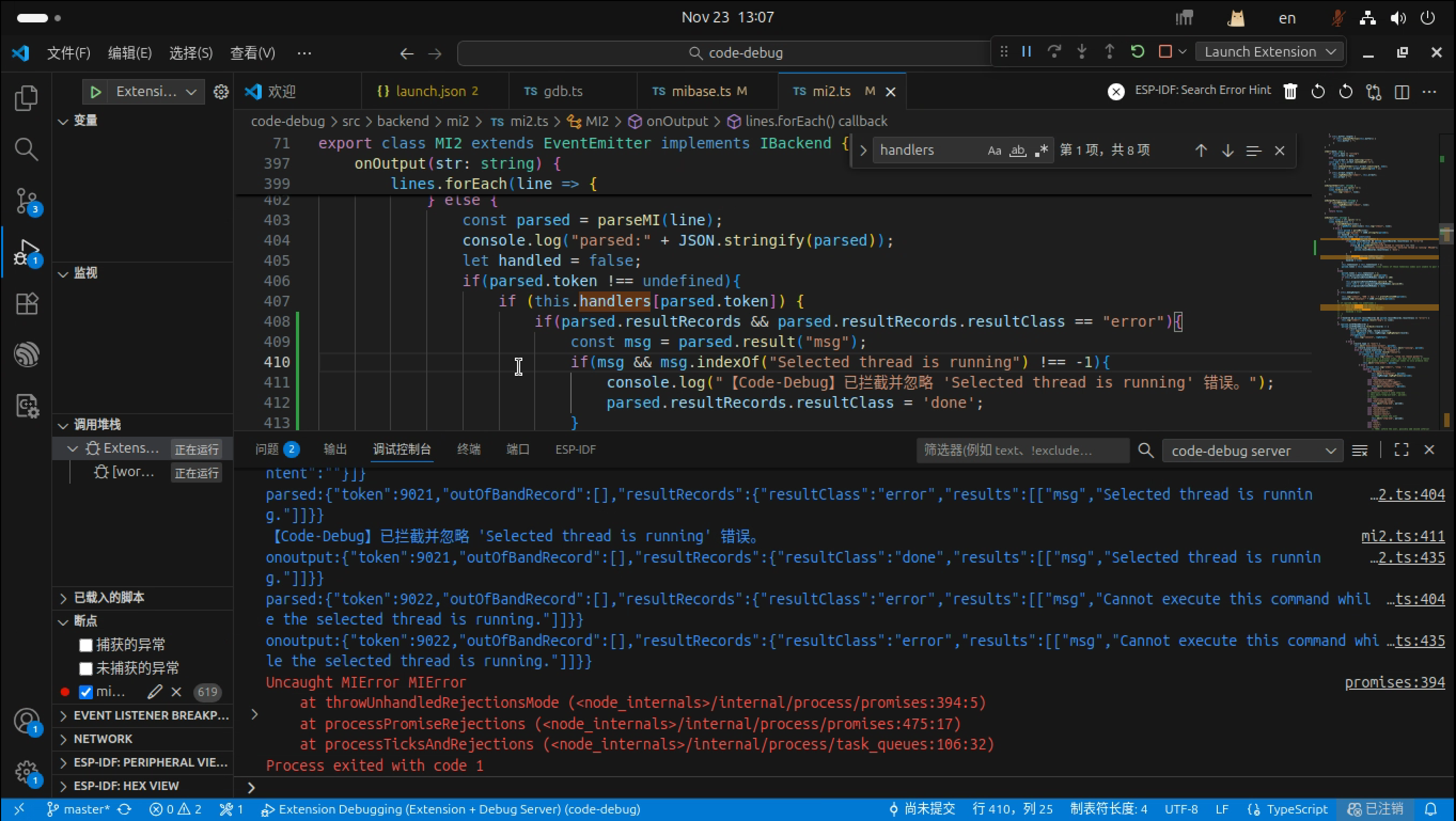This screenshot has width=1456, height=821.
Task: Open the ESP-IDF explorer in the activity bar
Action: tap(26, 355)
